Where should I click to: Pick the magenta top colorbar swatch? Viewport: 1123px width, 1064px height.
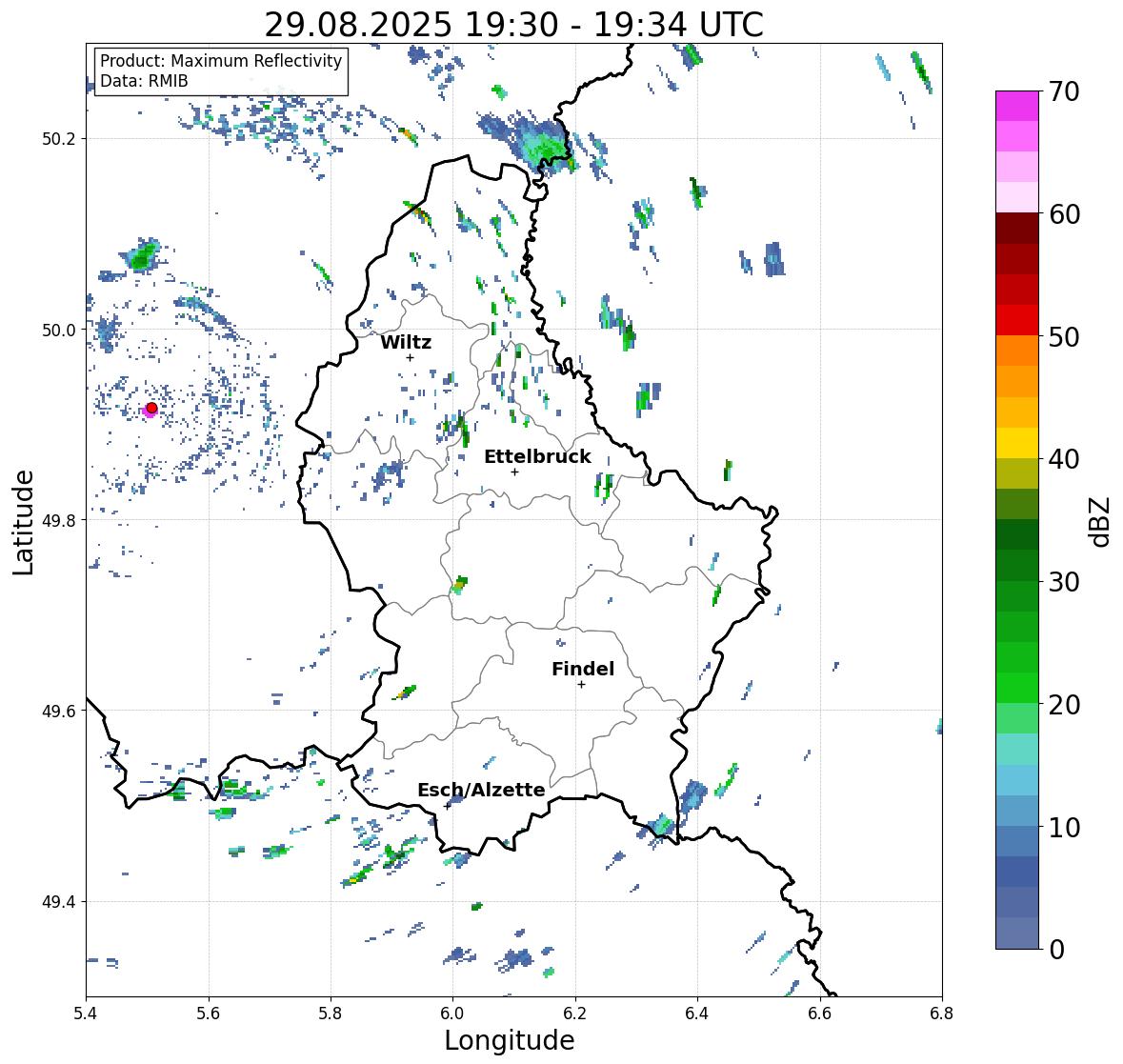point(1017,106)
